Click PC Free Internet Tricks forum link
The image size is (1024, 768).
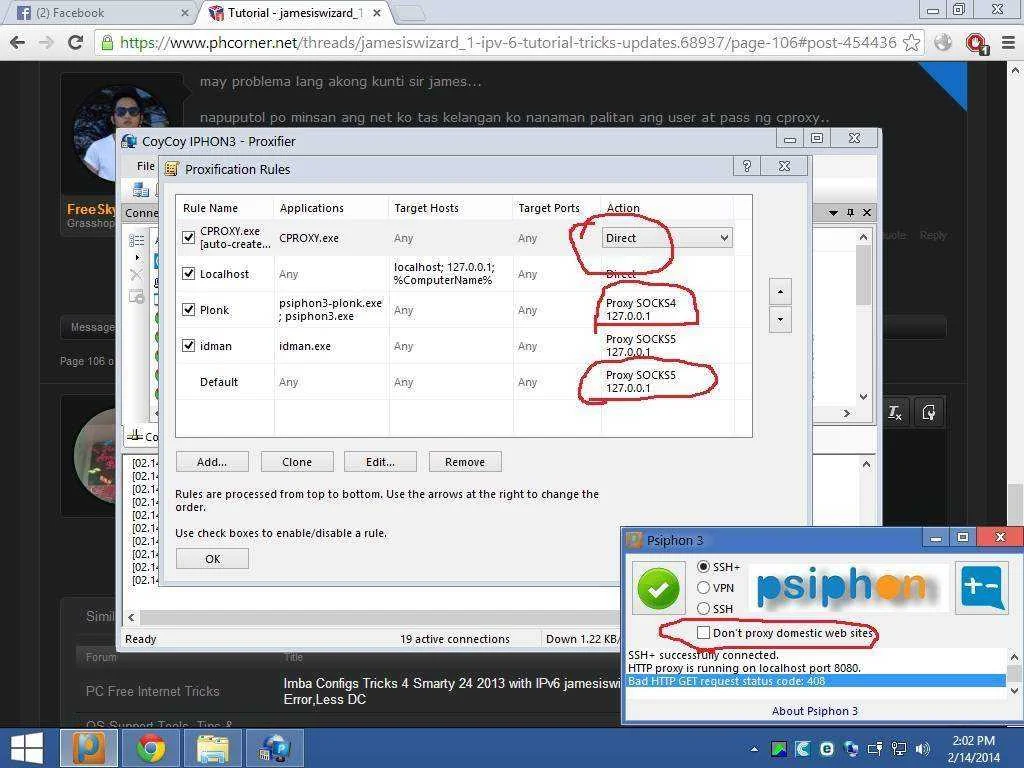(x=152, y=691)
